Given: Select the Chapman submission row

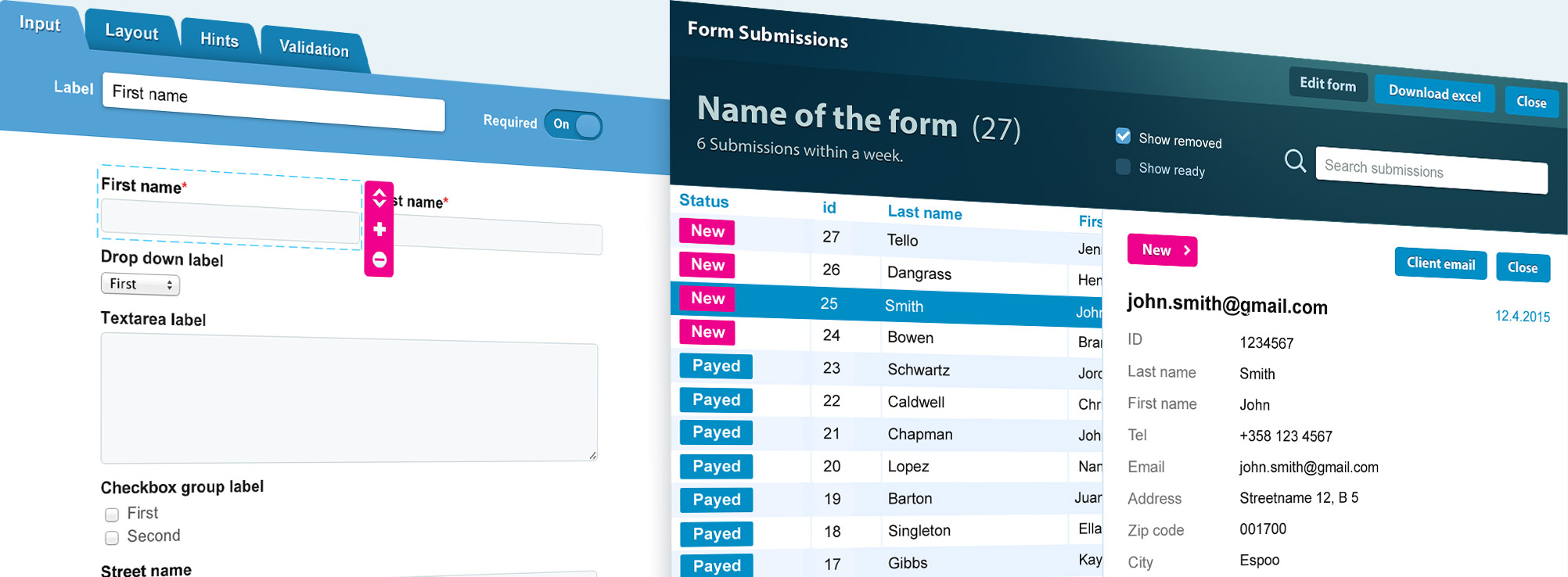Looking at the screenshot, I should [886, 434].
